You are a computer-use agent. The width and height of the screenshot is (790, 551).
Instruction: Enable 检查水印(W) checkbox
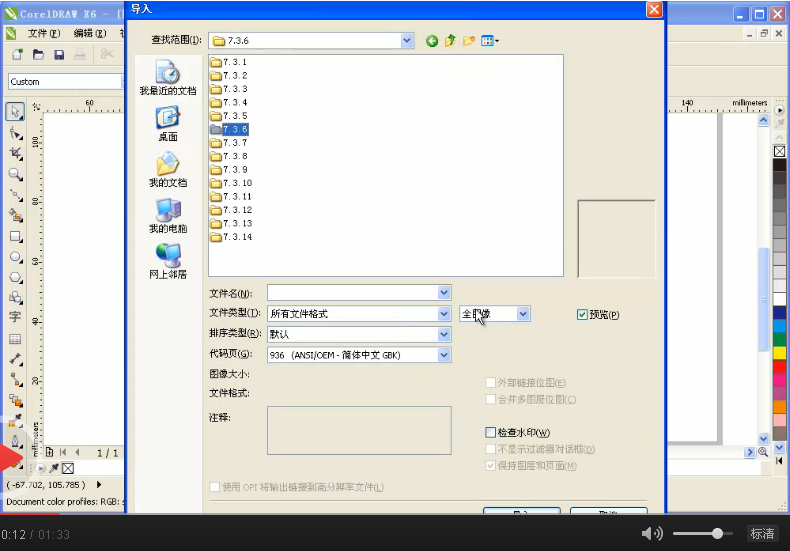tap(490, 432)
